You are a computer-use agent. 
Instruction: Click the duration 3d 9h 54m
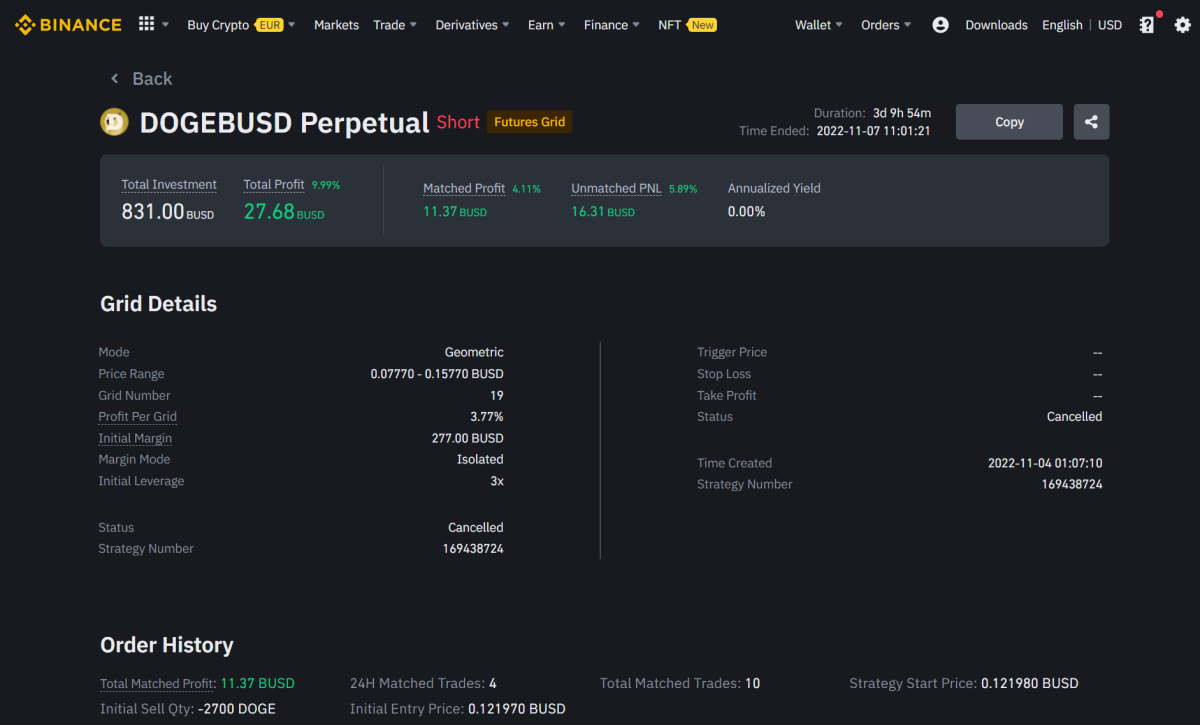(901, 113)
